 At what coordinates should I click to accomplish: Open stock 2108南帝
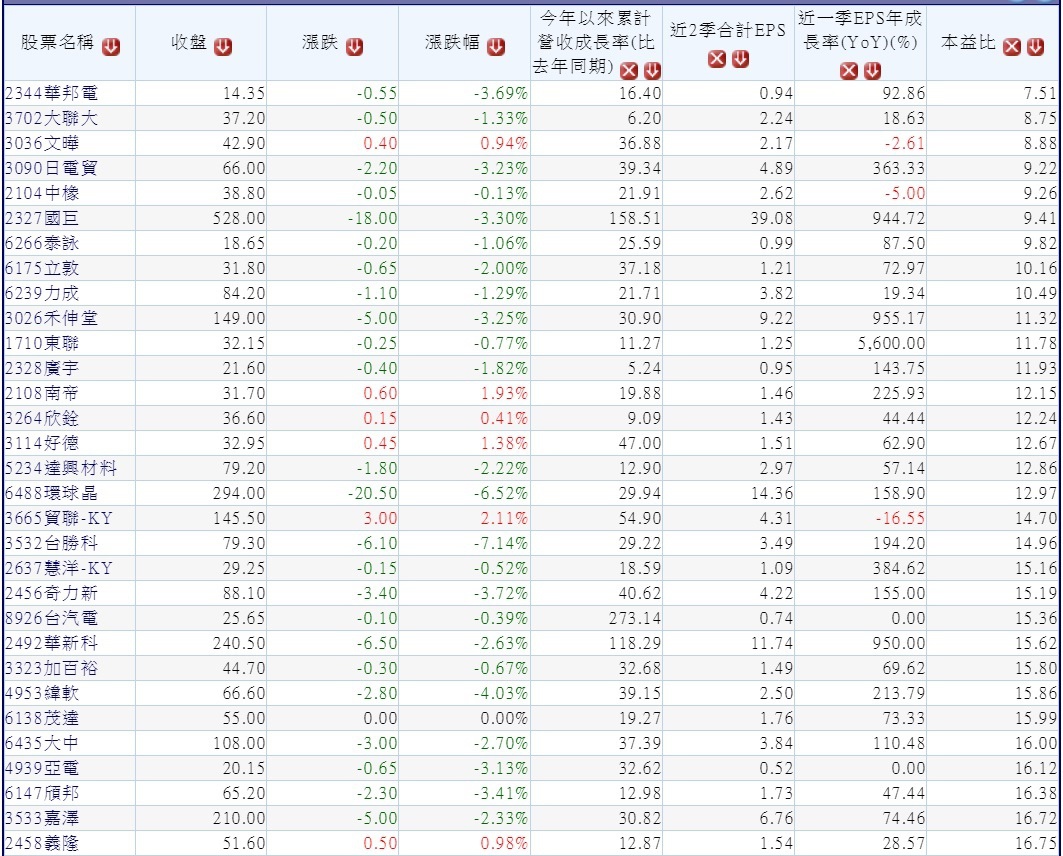click(x=42, y=394)
